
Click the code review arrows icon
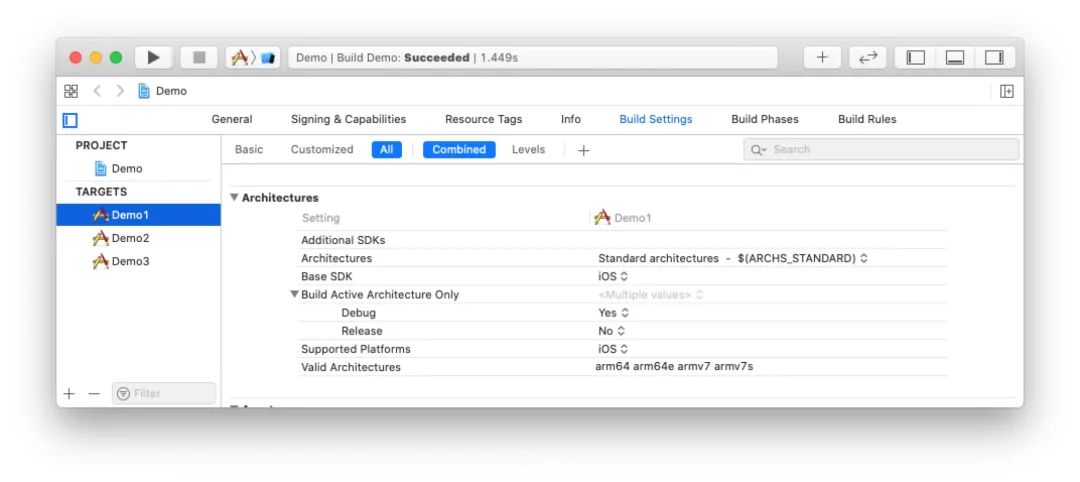868,58
